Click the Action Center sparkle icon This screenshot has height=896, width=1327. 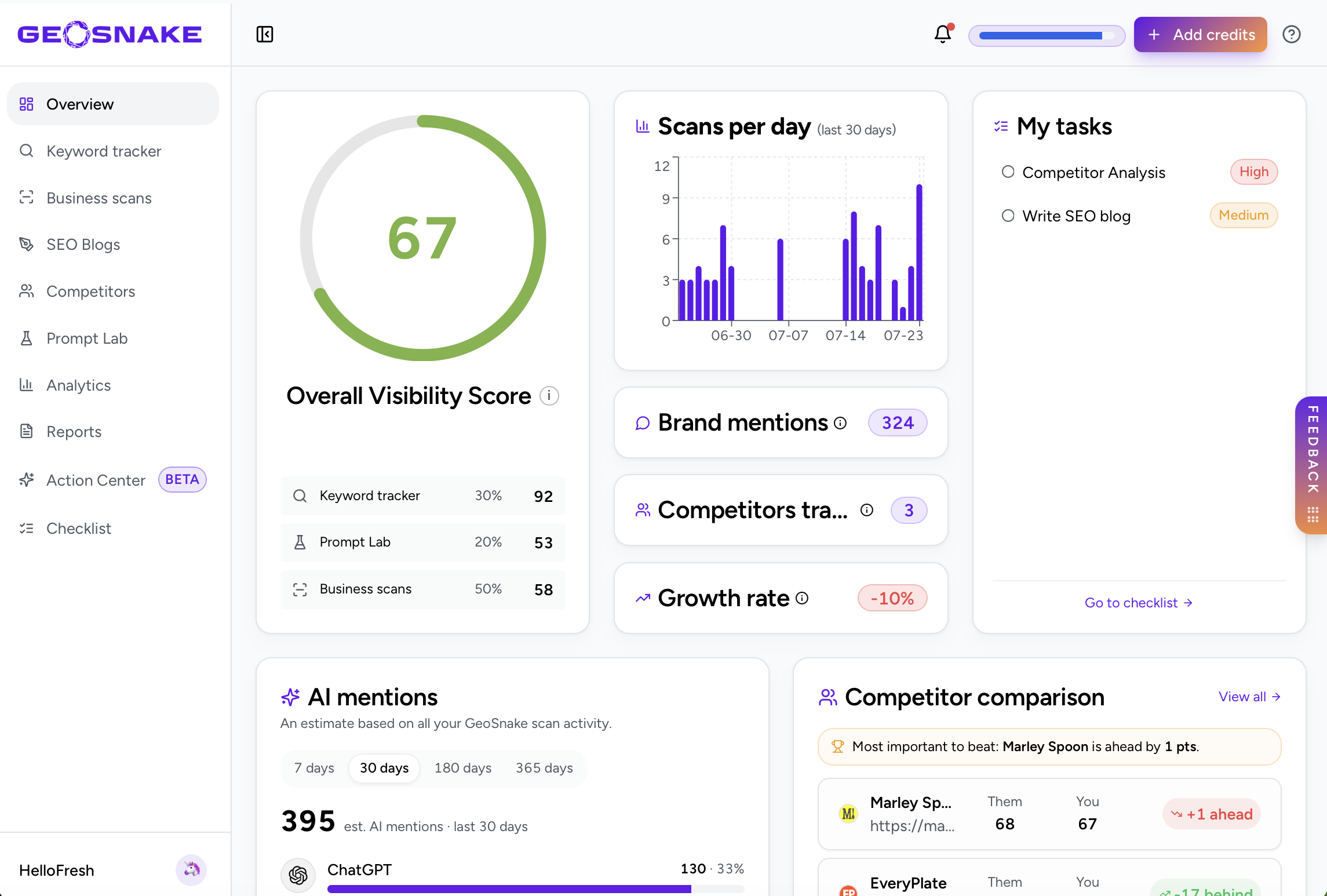coord(27,480)
